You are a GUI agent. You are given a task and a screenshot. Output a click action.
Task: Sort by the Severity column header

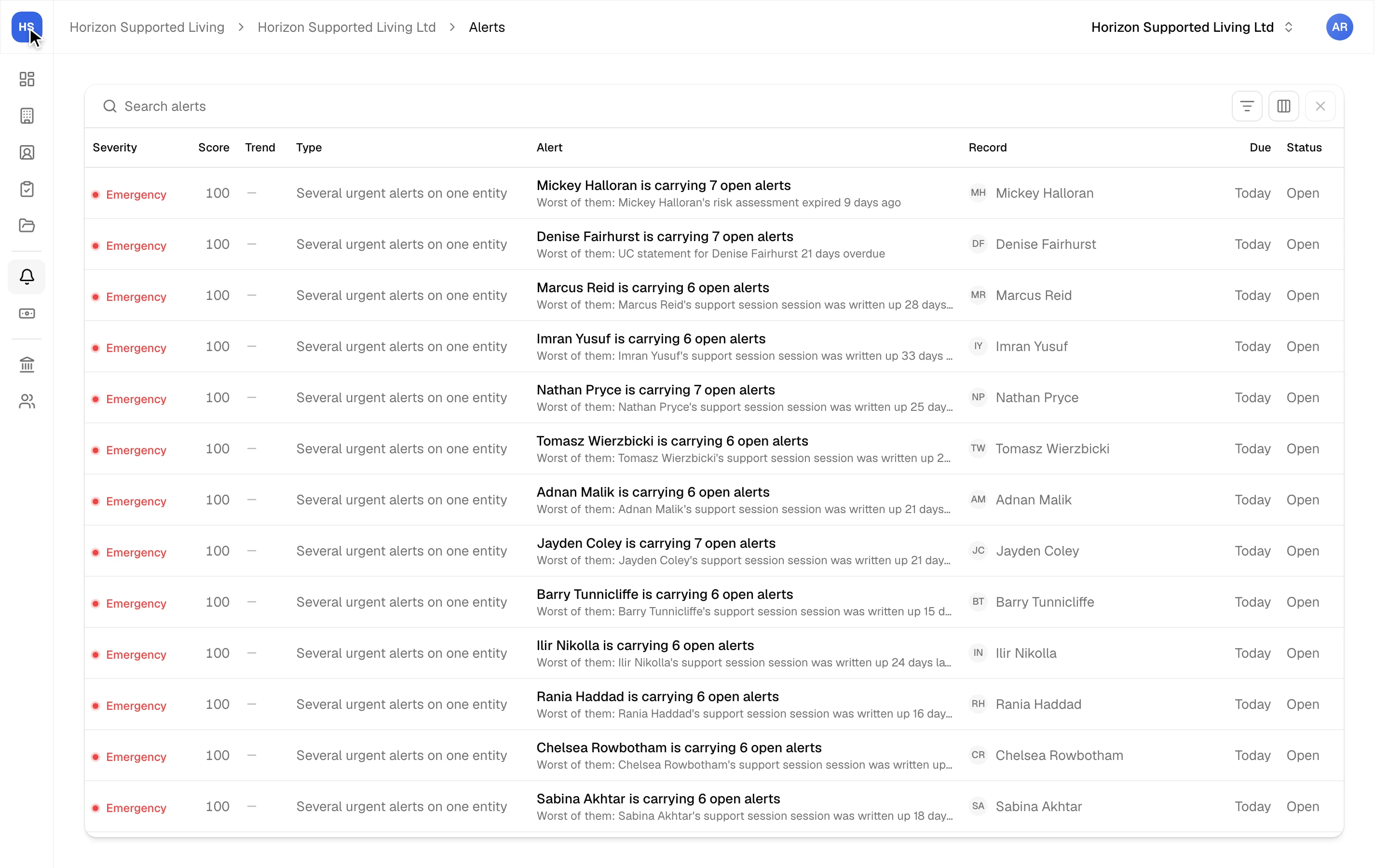[x=115, y=148]
